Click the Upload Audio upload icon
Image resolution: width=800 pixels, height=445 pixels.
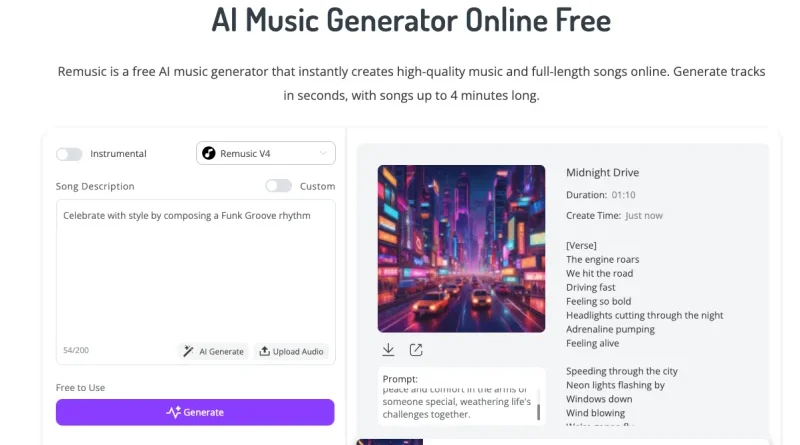tap(264, 351)
